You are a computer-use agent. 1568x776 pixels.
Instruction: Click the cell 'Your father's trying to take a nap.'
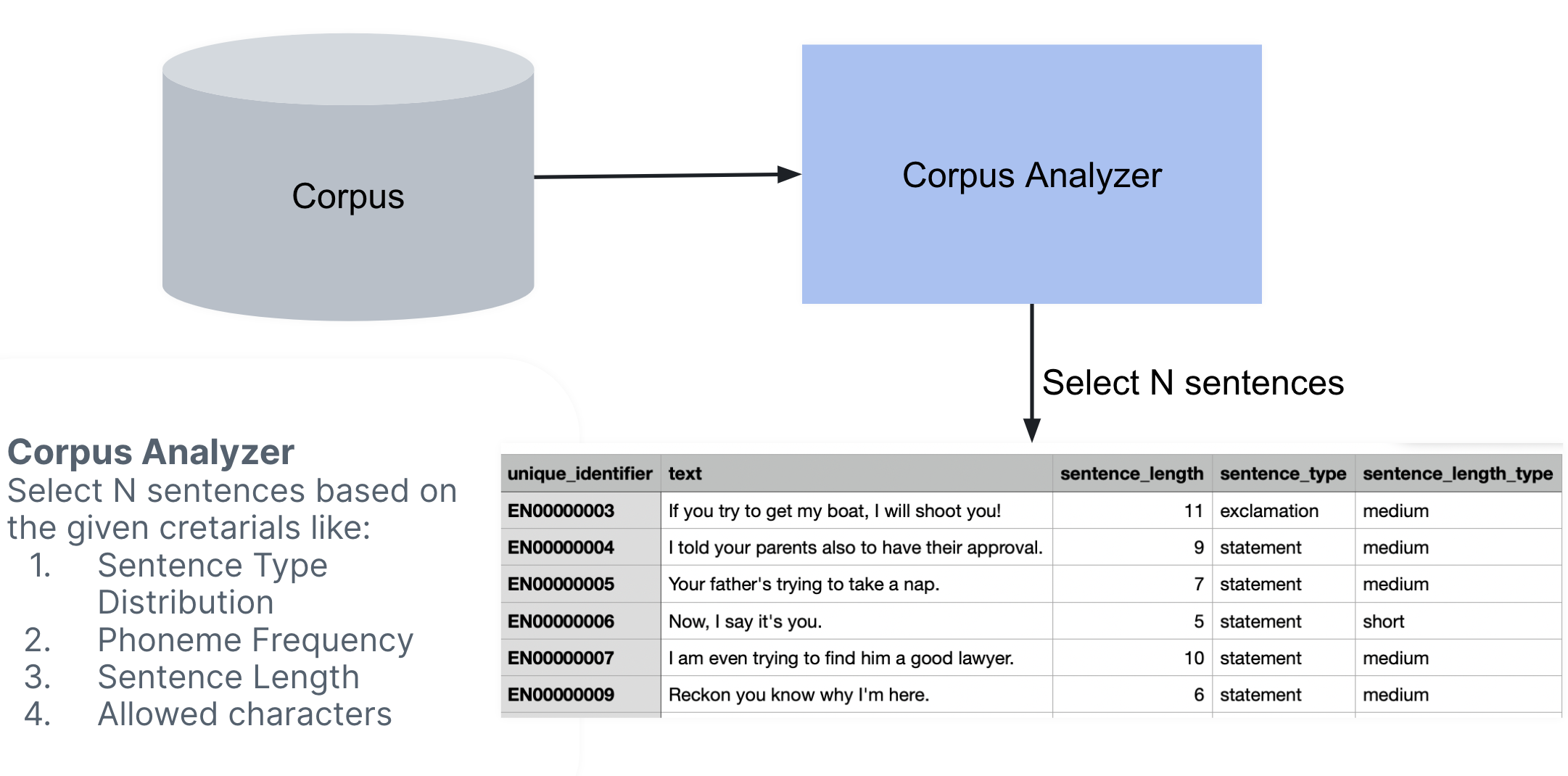857,584
